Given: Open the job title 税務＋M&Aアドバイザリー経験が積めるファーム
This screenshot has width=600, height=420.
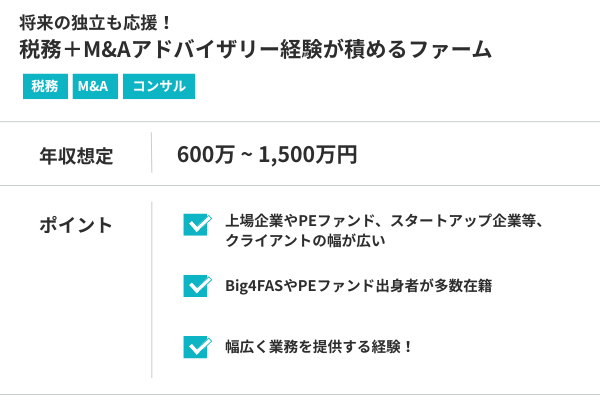Looking at the screenshot, I should [256, 49].
